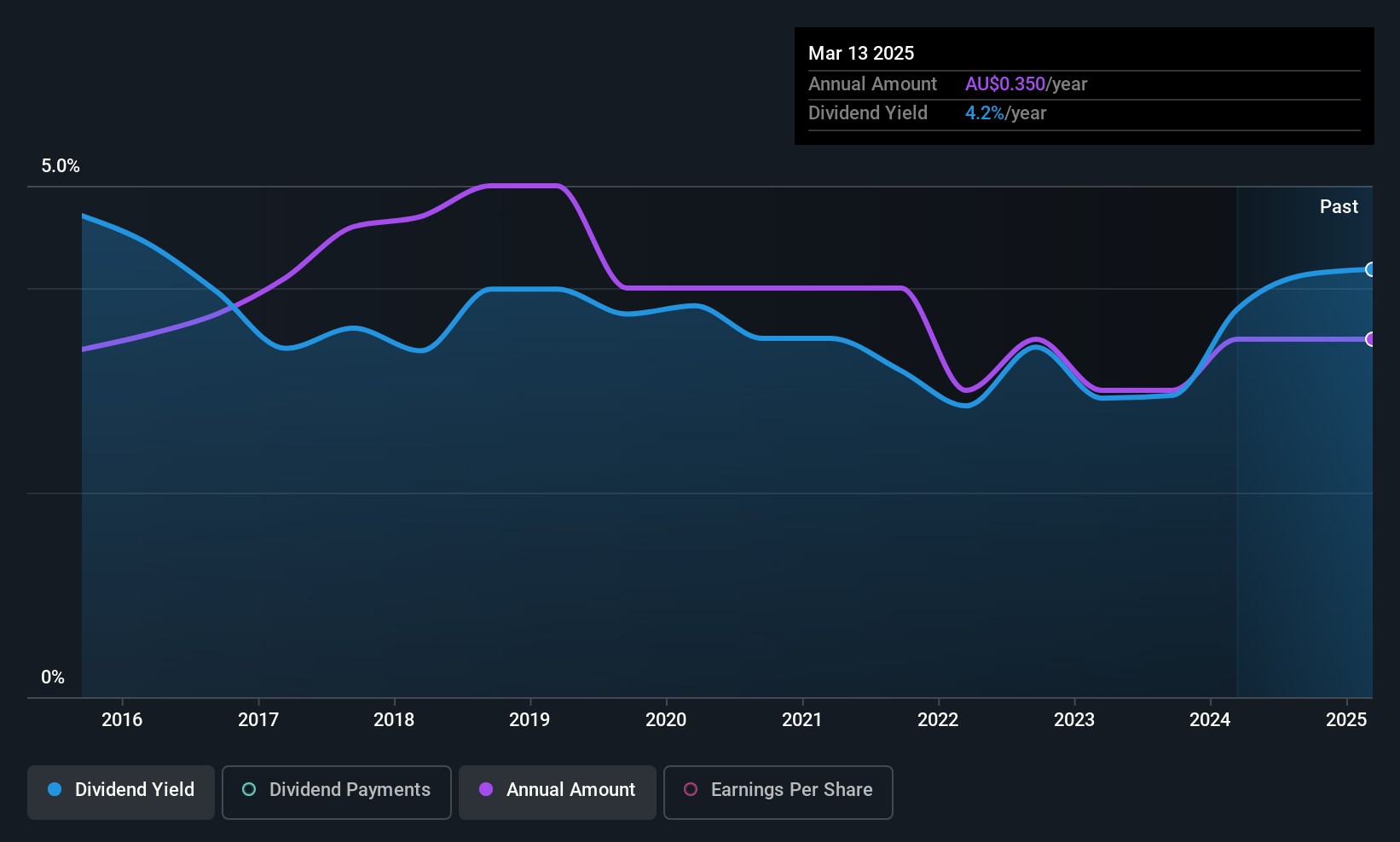
Task: Click the pink ring beside Earnings Per Share
Action: (x=691, y=790)
